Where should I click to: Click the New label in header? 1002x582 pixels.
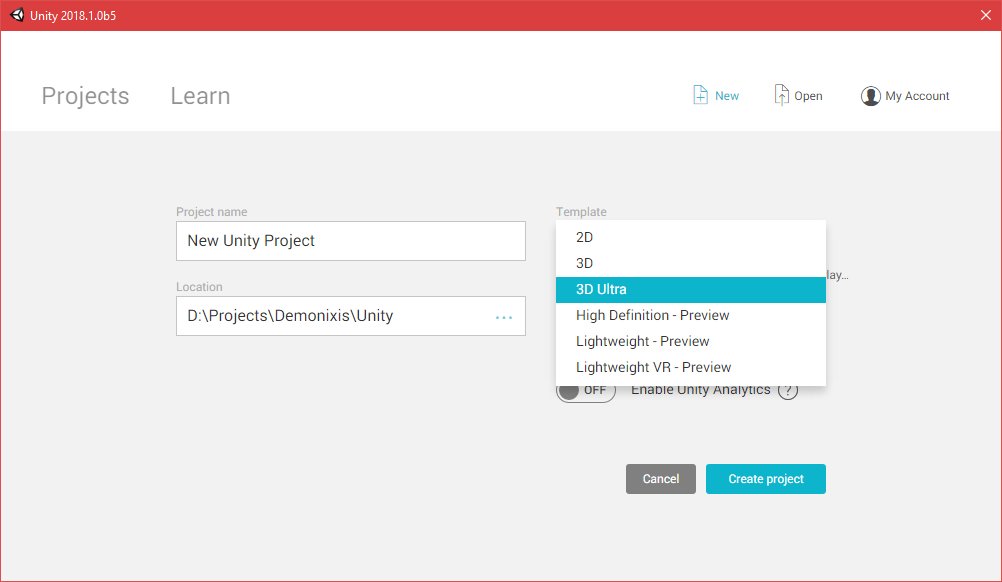(x=727, y=96)
